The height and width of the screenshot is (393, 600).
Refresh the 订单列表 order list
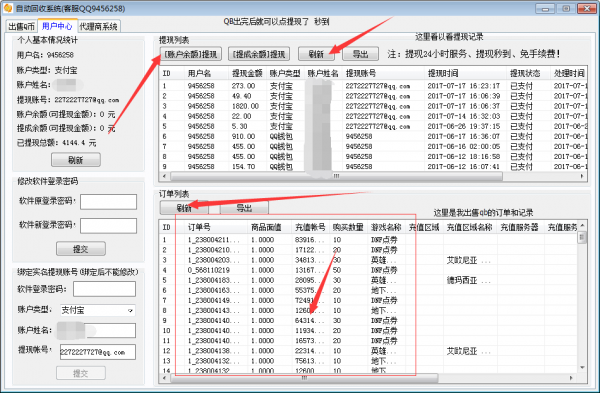click(x=184, y=208)
